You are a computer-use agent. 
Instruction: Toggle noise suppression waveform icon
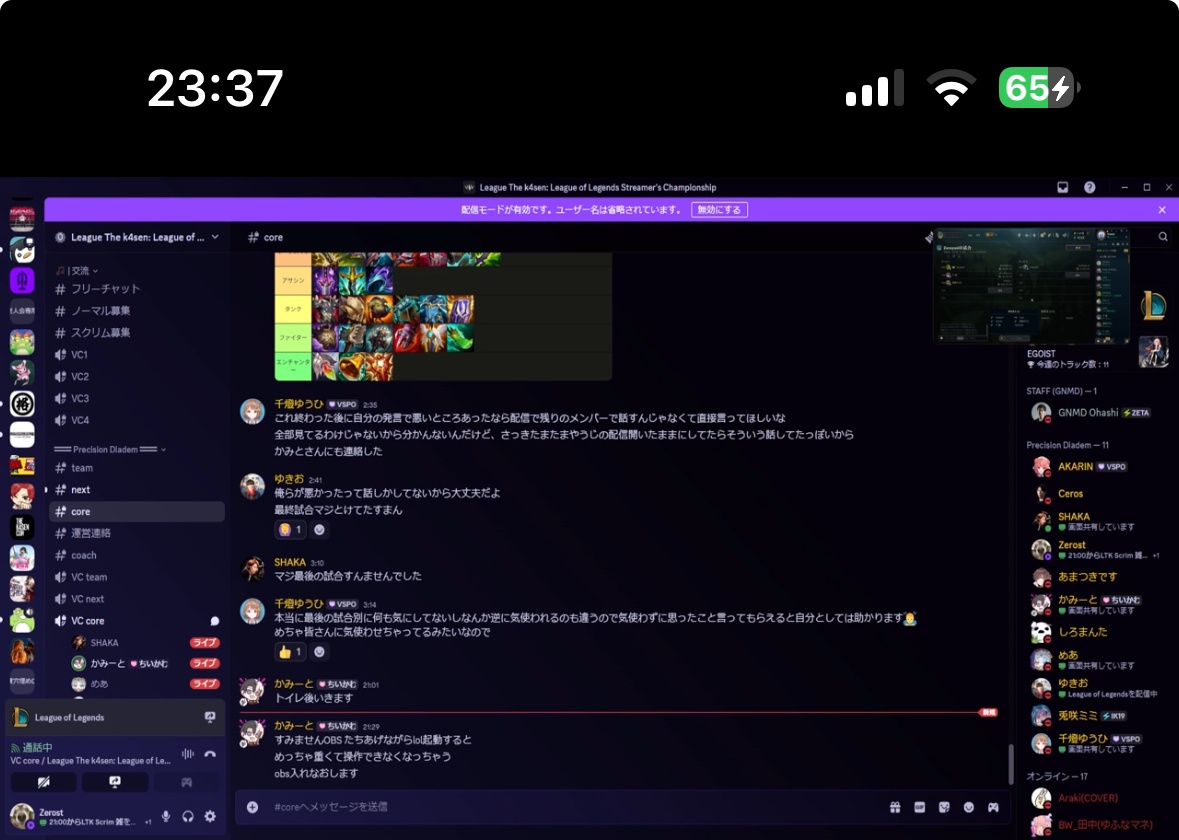click(x=187, y=754)
